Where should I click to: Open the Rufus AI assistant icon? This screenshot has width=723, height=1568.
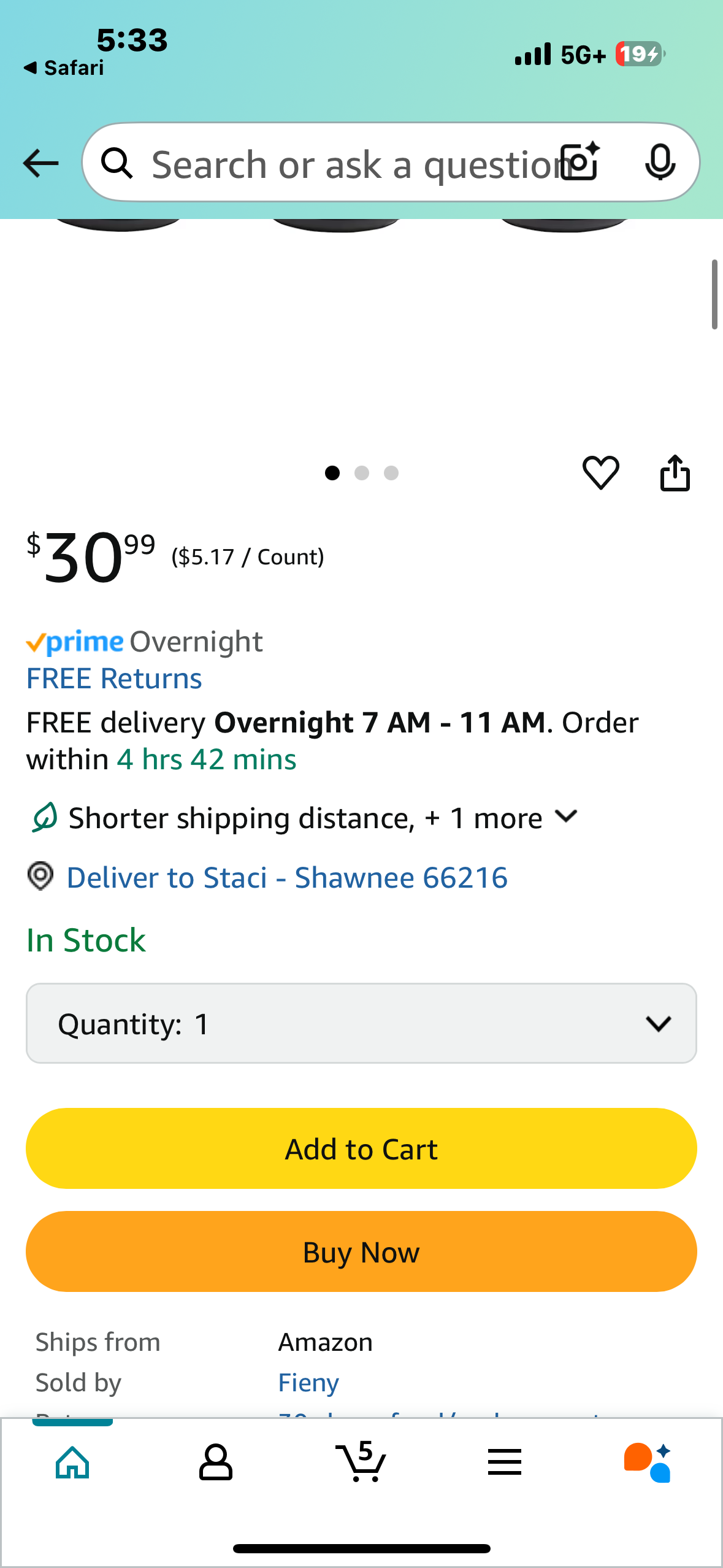point(648,1462)
